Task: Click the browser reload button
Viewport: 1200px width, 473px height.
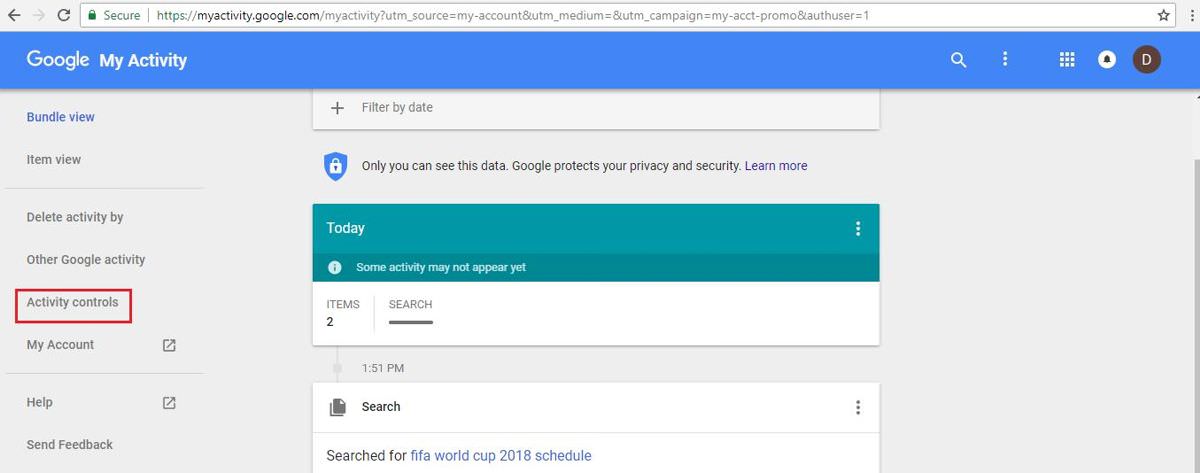Action: tap(63, 15)
